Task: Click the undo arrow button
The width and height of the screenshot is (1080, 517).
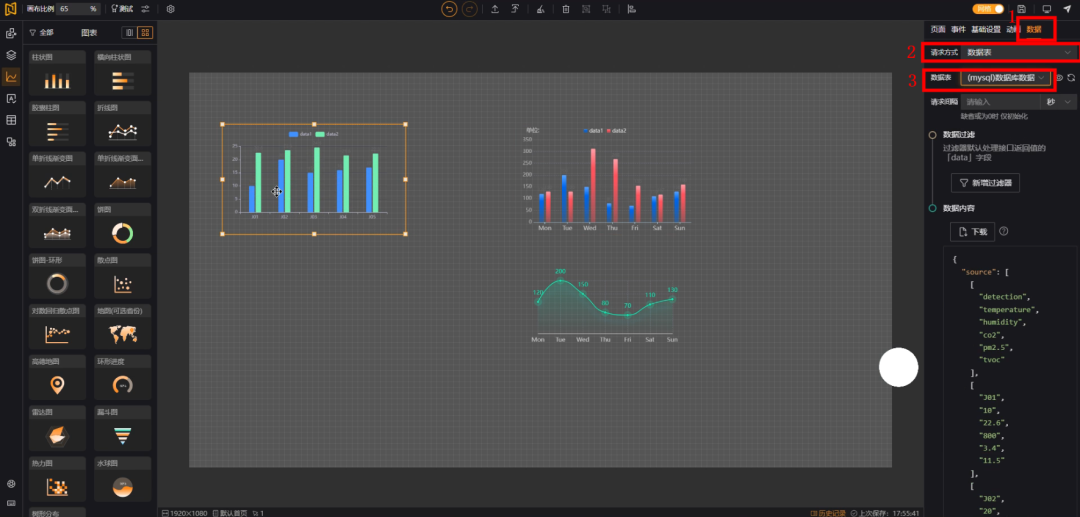Action: pos(449,9)
